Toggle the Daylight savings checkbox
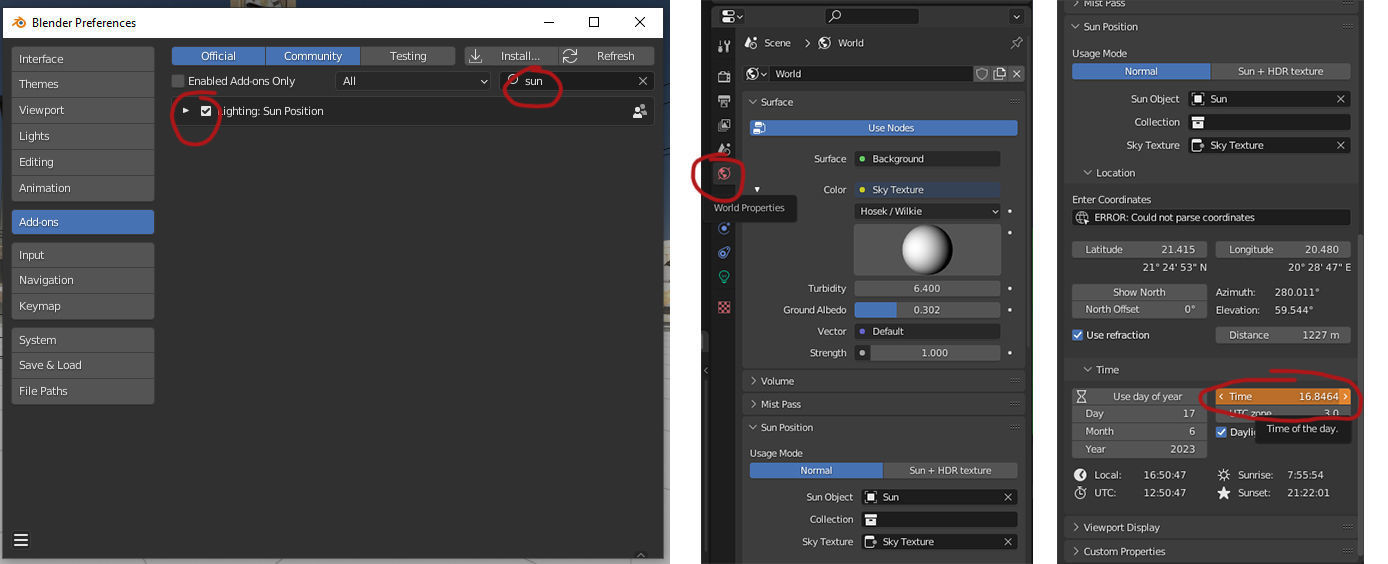Image resolution: width=1388 pixels, height=564 pixels. pos(1221,432)
